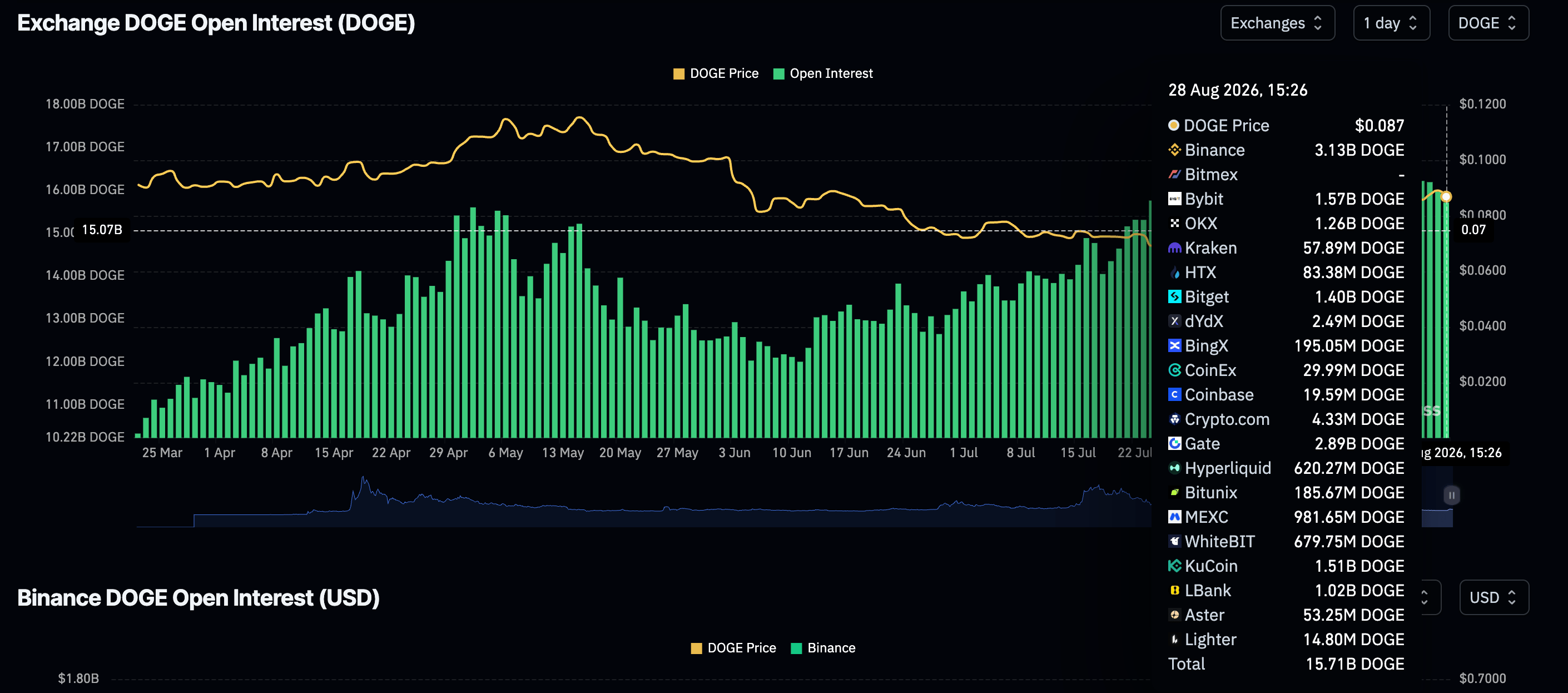Click the LBank logo icon in the tooltip
1568x693 pixels.
point(1174,590)
